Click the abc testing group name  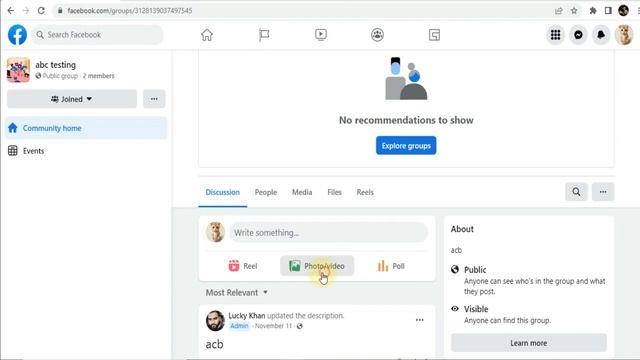click(56, 64)
